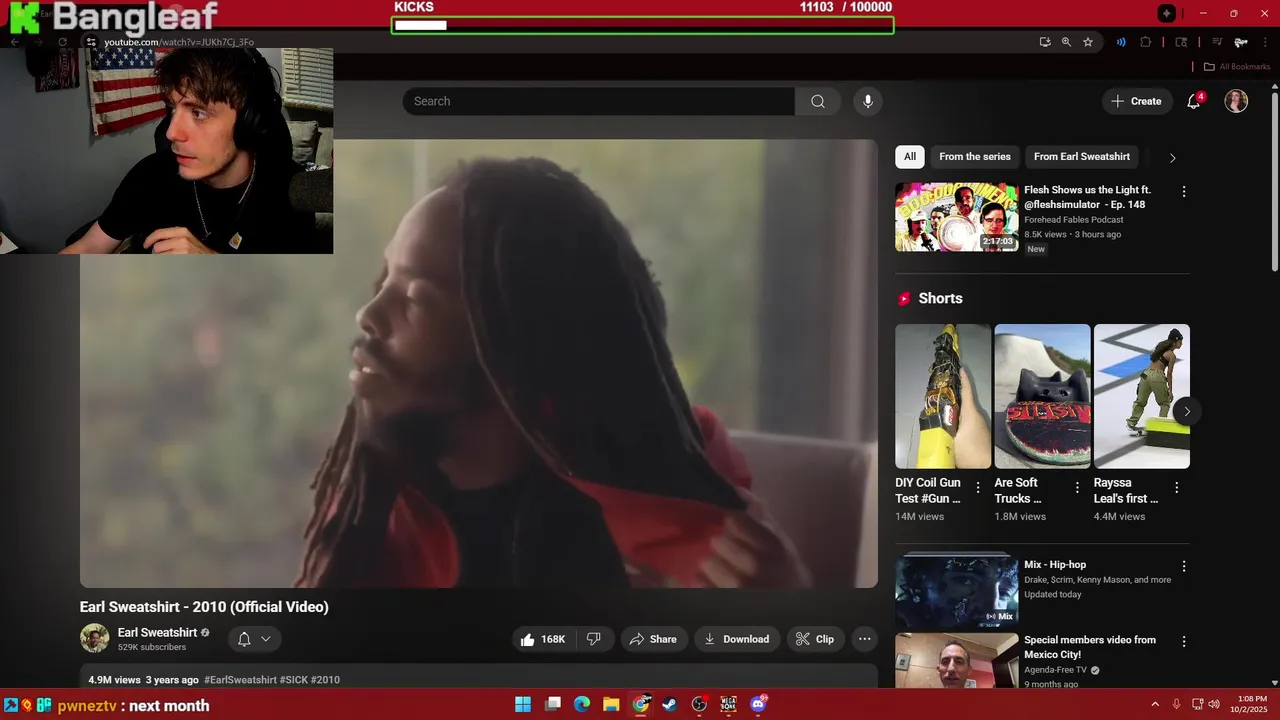
Task: Open Rayssa Leal's first short thumbnail
Action: [1142, 396]
